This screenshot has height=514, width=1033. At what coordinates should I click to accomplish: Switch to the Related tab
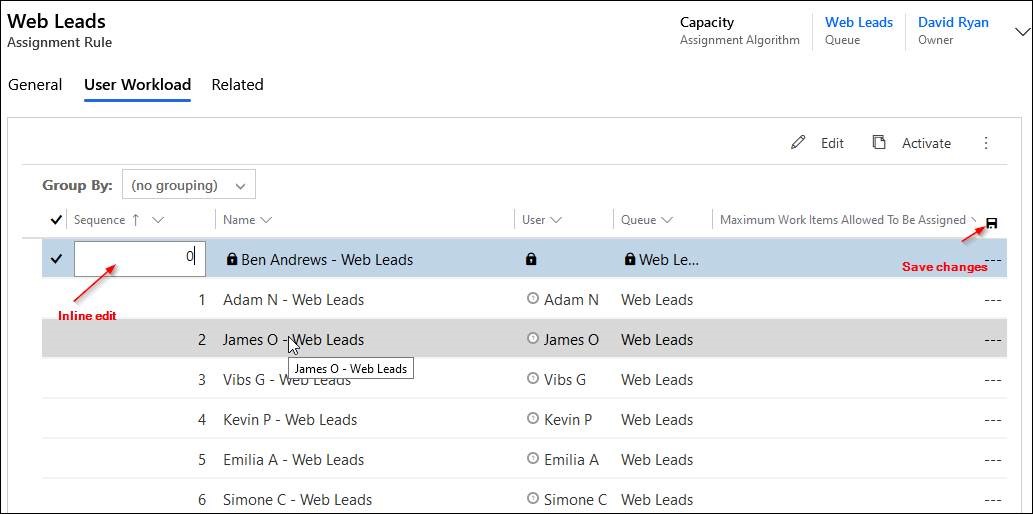point(237,85)
